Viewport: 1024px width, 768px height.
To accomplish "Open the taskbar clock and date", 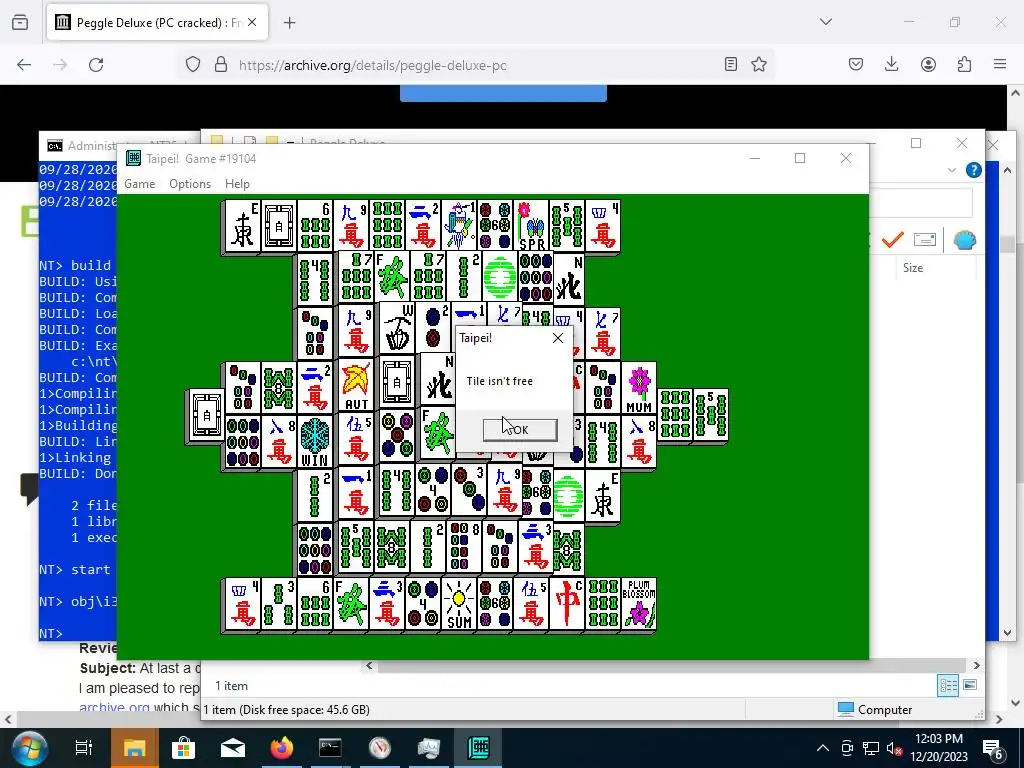I will pyautogui.click(x=939, y=748).
